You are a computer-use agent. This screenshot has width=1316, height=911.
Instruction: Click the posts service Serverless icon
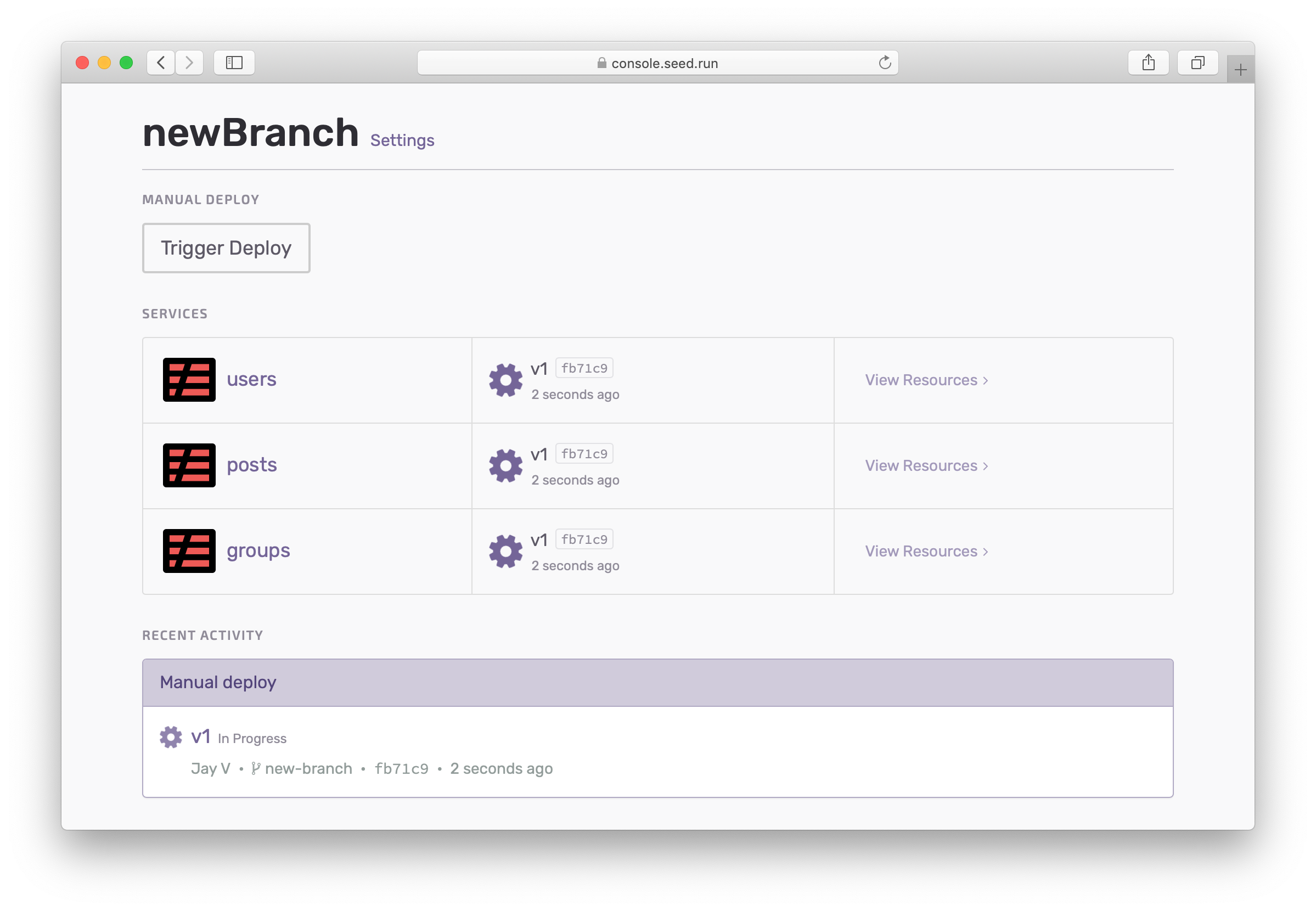(x=189, y=465)
